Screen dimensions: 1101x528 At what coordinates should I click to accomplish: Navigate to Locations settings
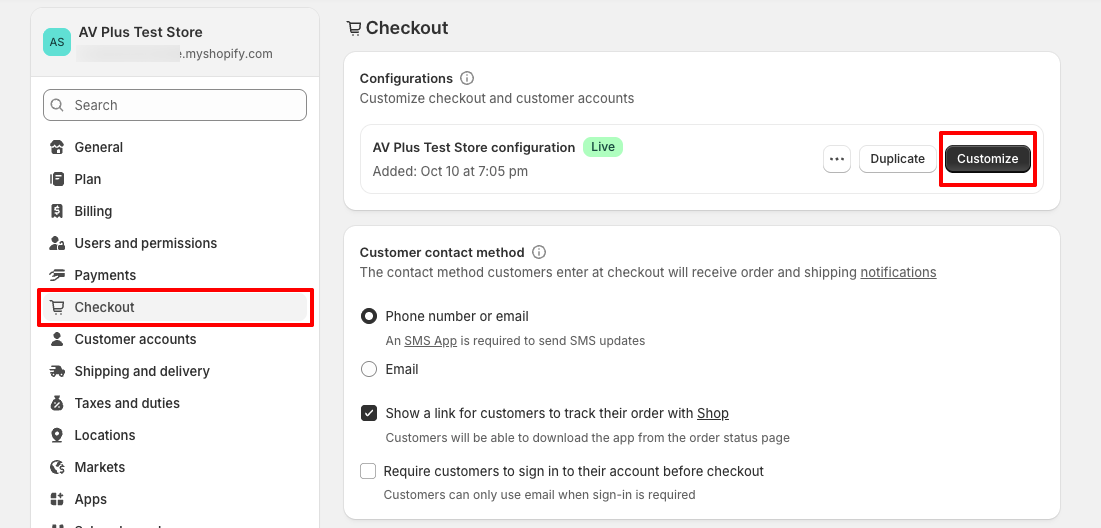pyautogui.click(x=175, y=435)
